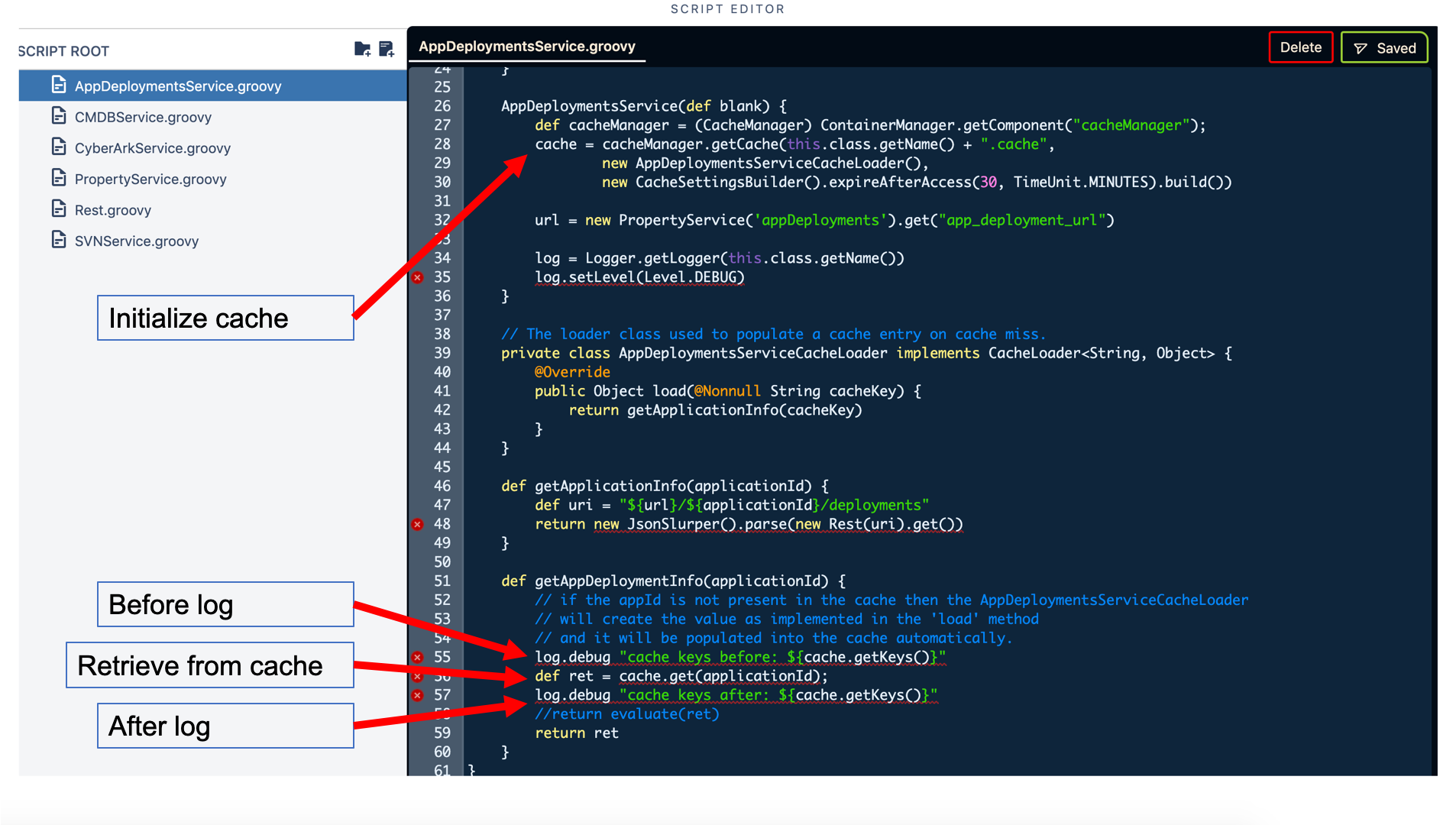The width and height of the screenshot is (1456, 825).
Task: Select the AppDeploymentsService.groovy editor tab
Action: [527, 46]
